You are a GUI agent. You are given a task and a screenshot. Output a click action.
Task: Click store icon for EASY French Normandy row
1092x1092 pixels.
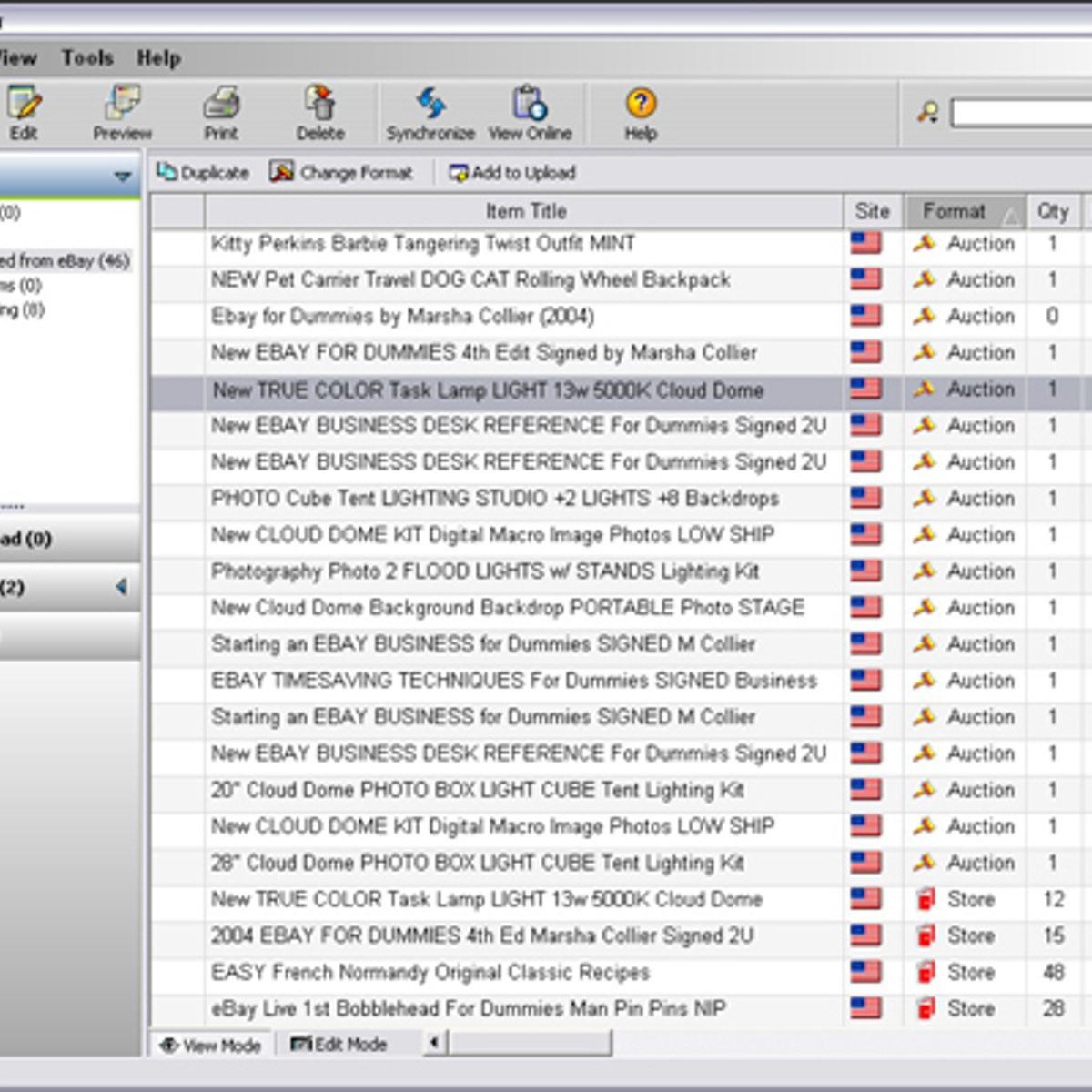pyautogui.click(x=925, y=972)
